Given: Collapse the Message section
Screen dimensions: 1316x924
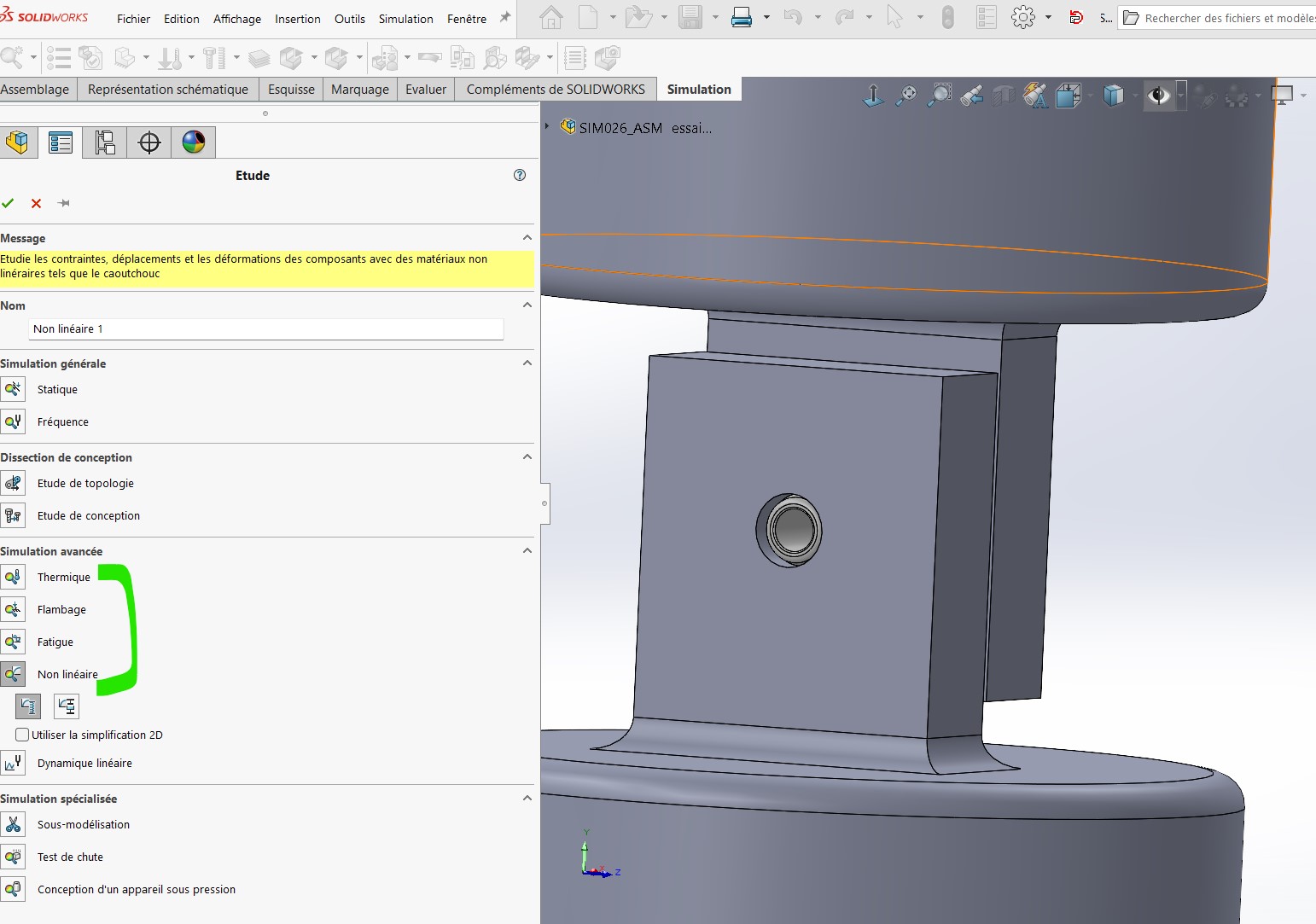Looking at the screenshot, I should tap(527, 237).
